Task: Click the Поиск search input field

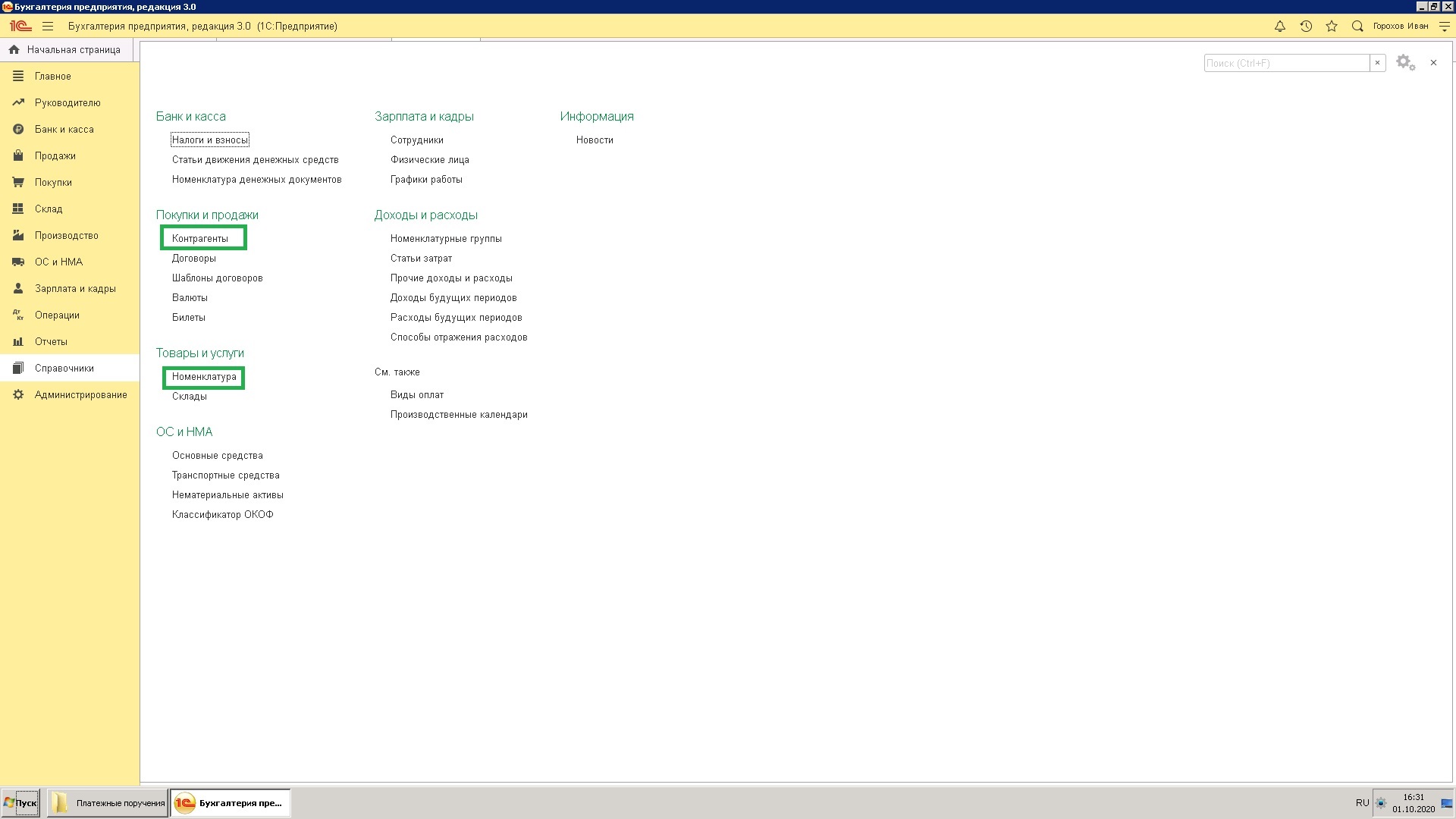Action: tap(1286, 64)
